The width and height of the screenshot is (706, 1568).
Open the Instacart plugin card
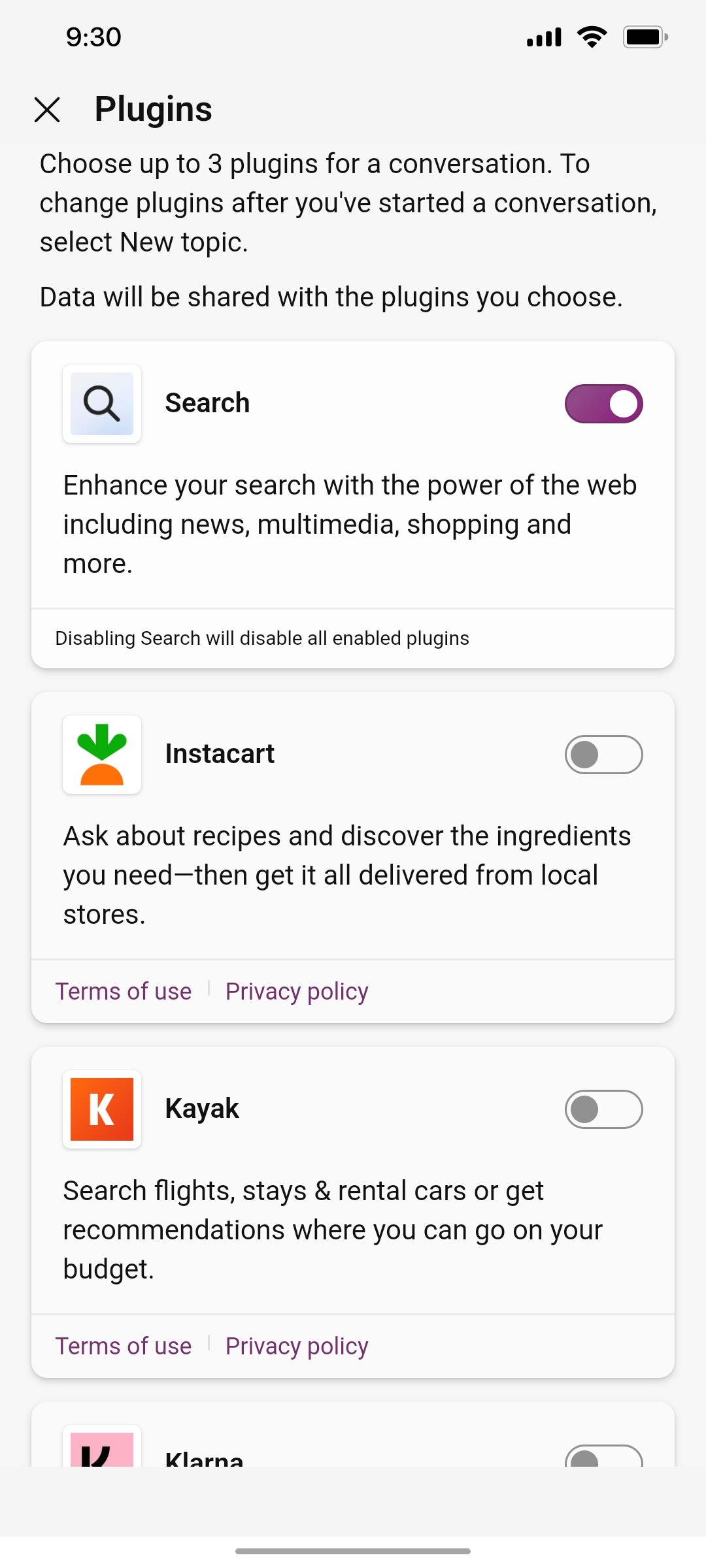click(353, 849)
